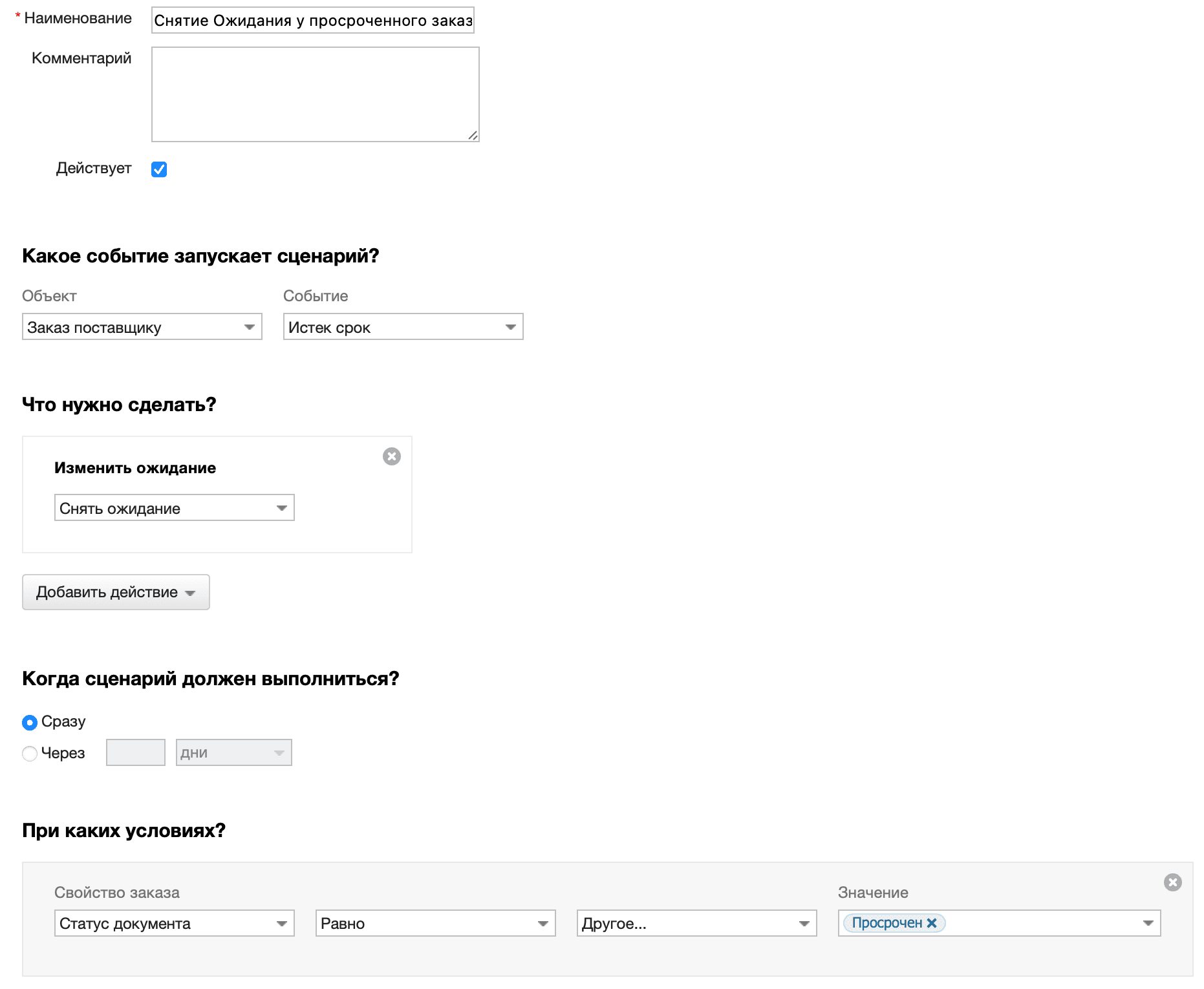This screenshot has height=989, width=1204.
Task: Click the 'Наименование' text field
Action: tap(313, 21)
